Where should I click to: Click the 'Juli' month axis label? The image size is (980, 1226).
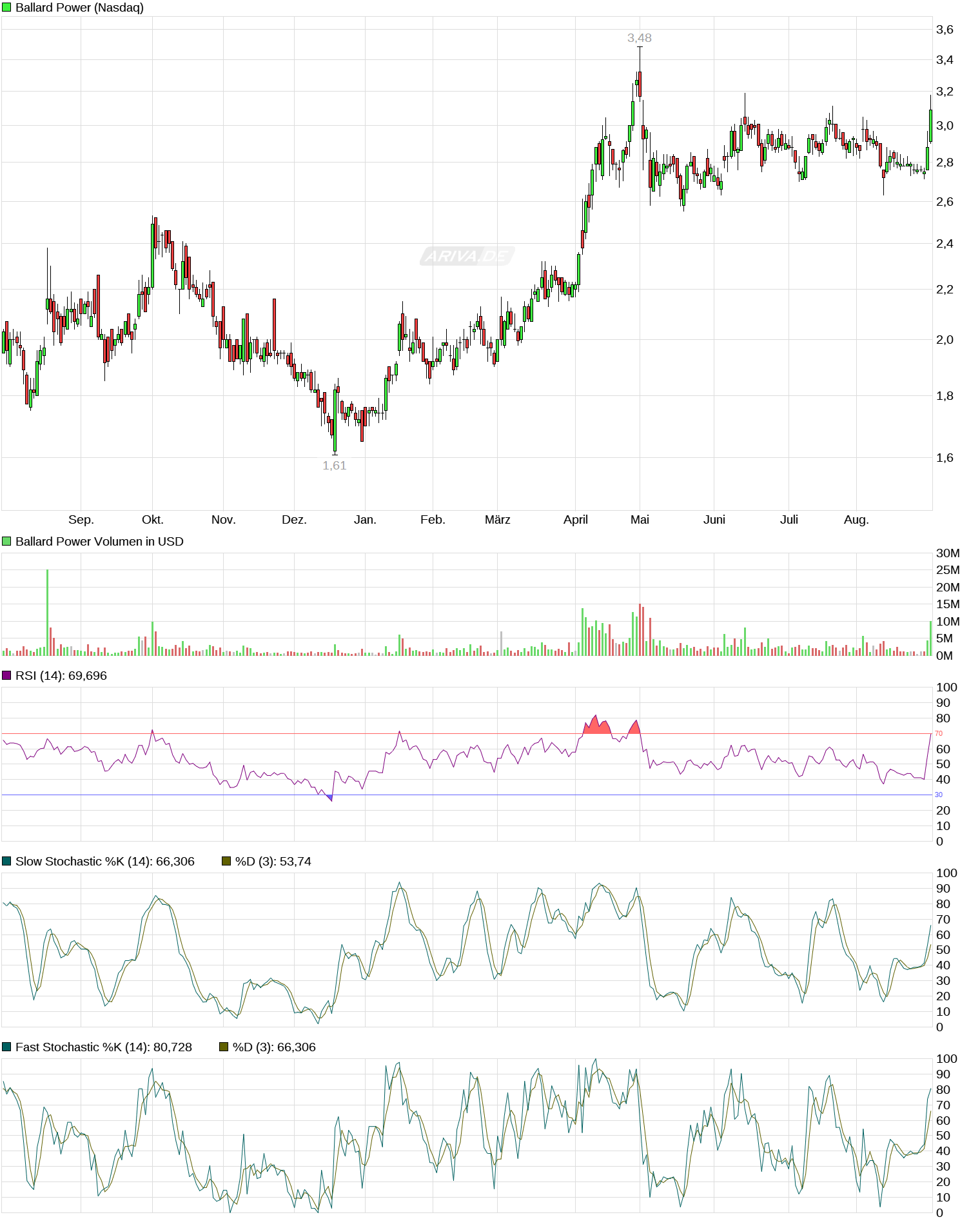[x=789, y=520]
